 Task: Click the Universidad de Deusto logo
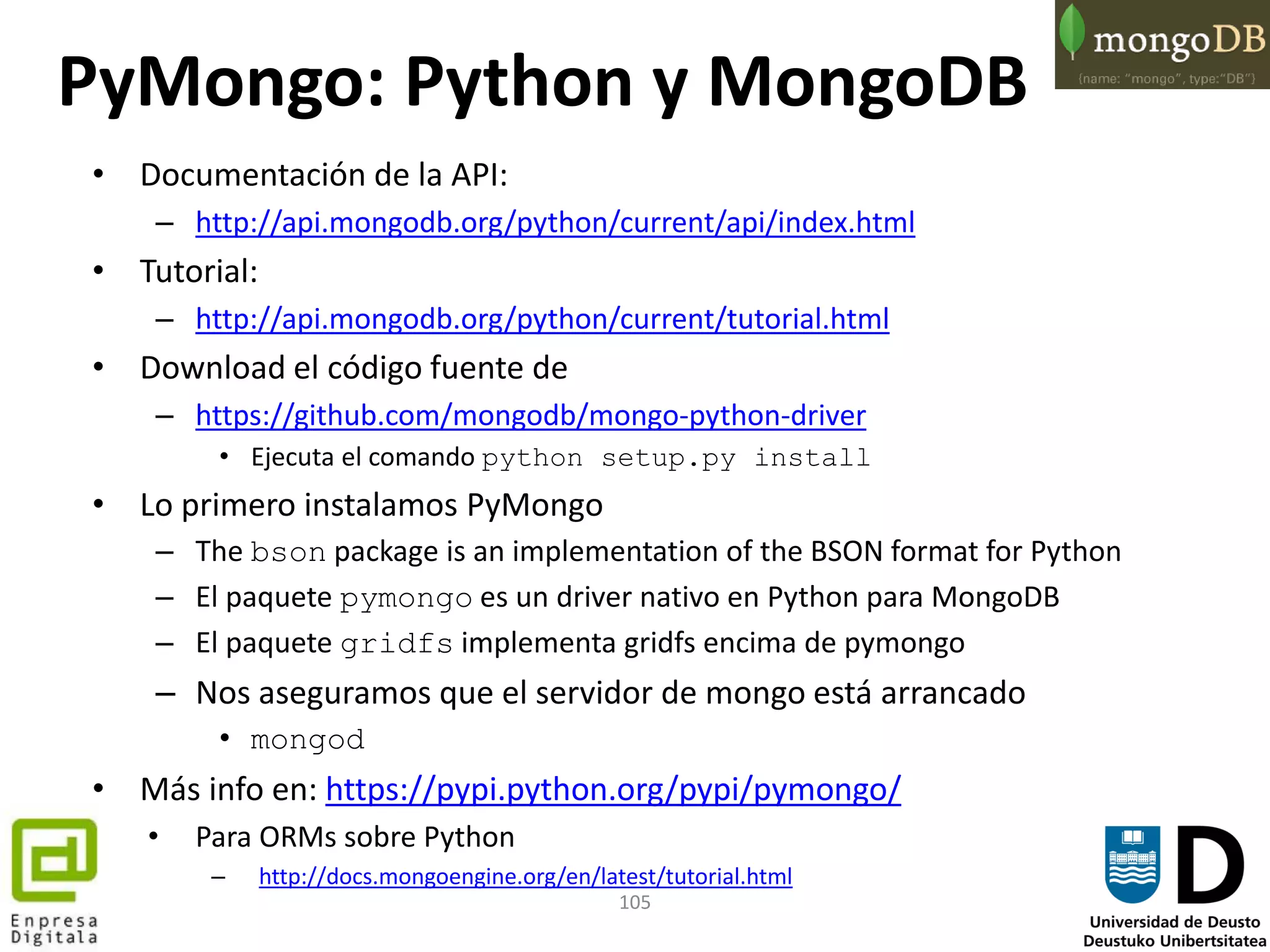pos(1174,886)
